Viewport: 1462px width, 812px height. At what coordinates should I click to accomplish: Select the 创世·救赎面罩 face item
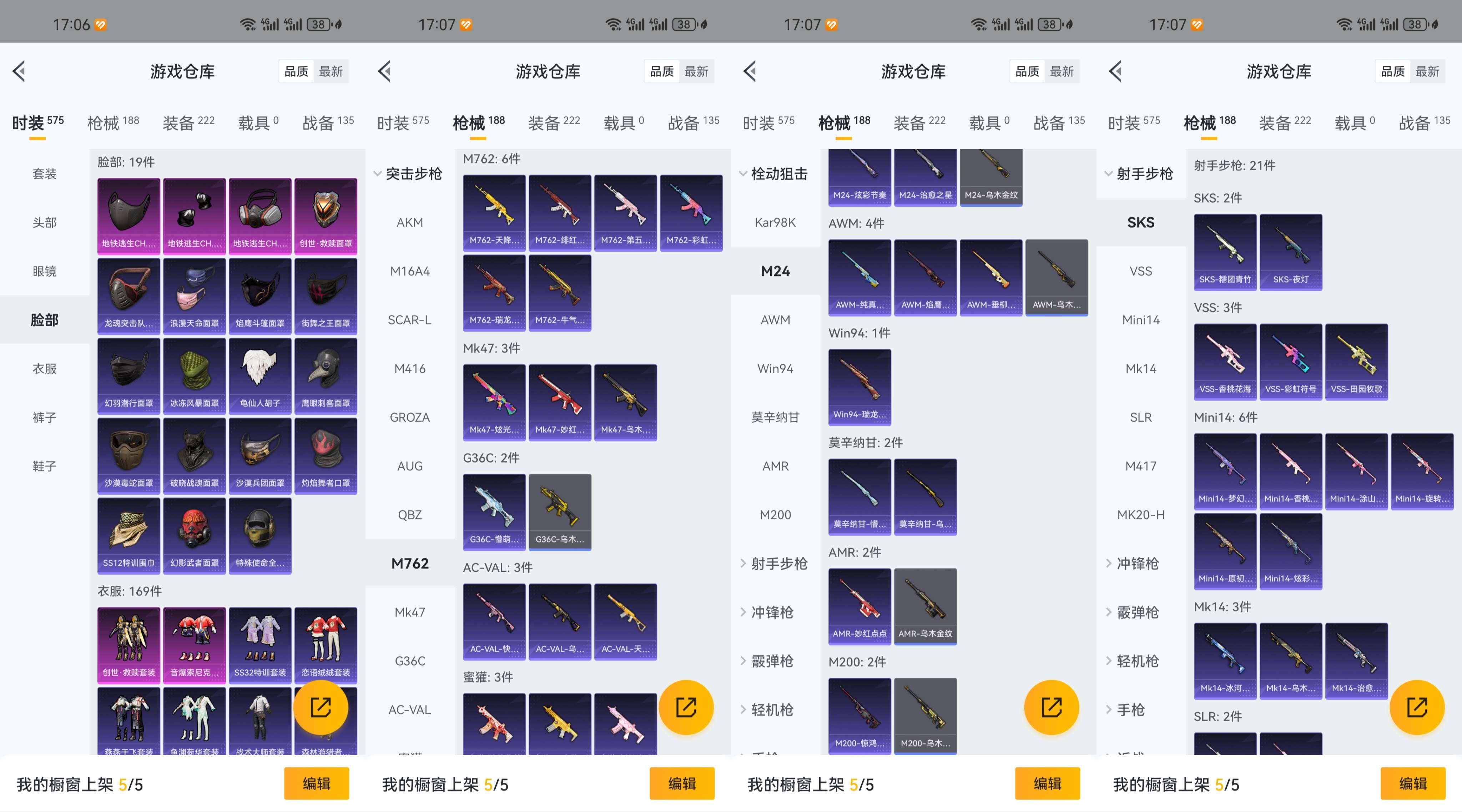click(326, 216)
